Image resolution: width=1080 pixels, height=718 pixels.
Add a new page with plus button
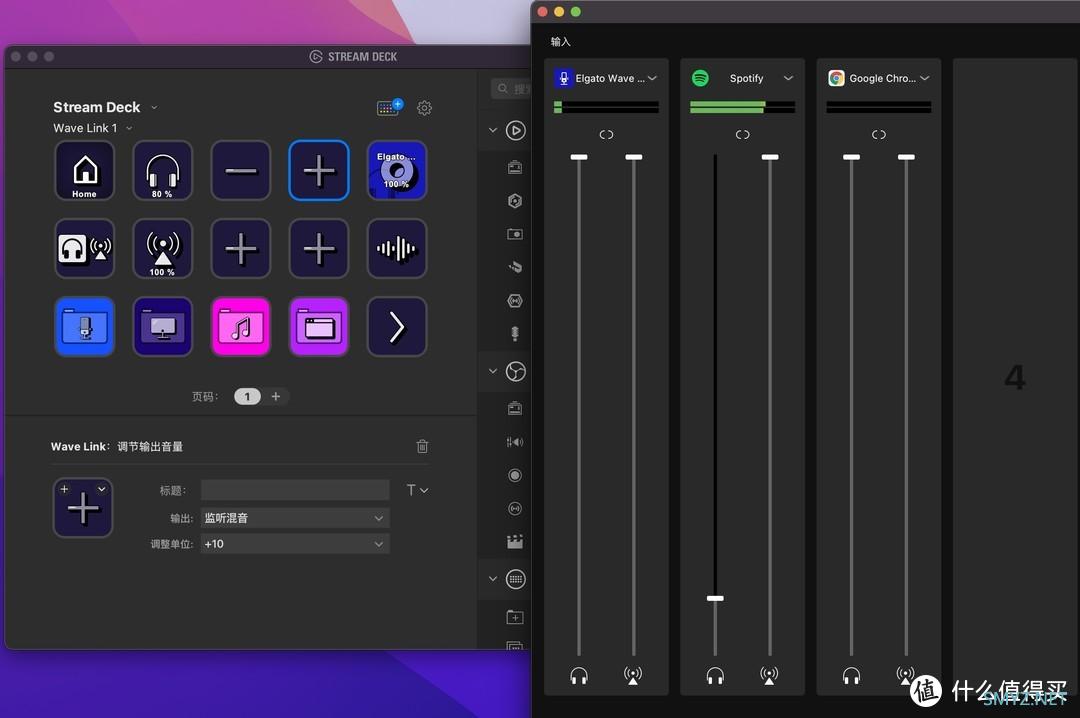click(x=276, y=396)
